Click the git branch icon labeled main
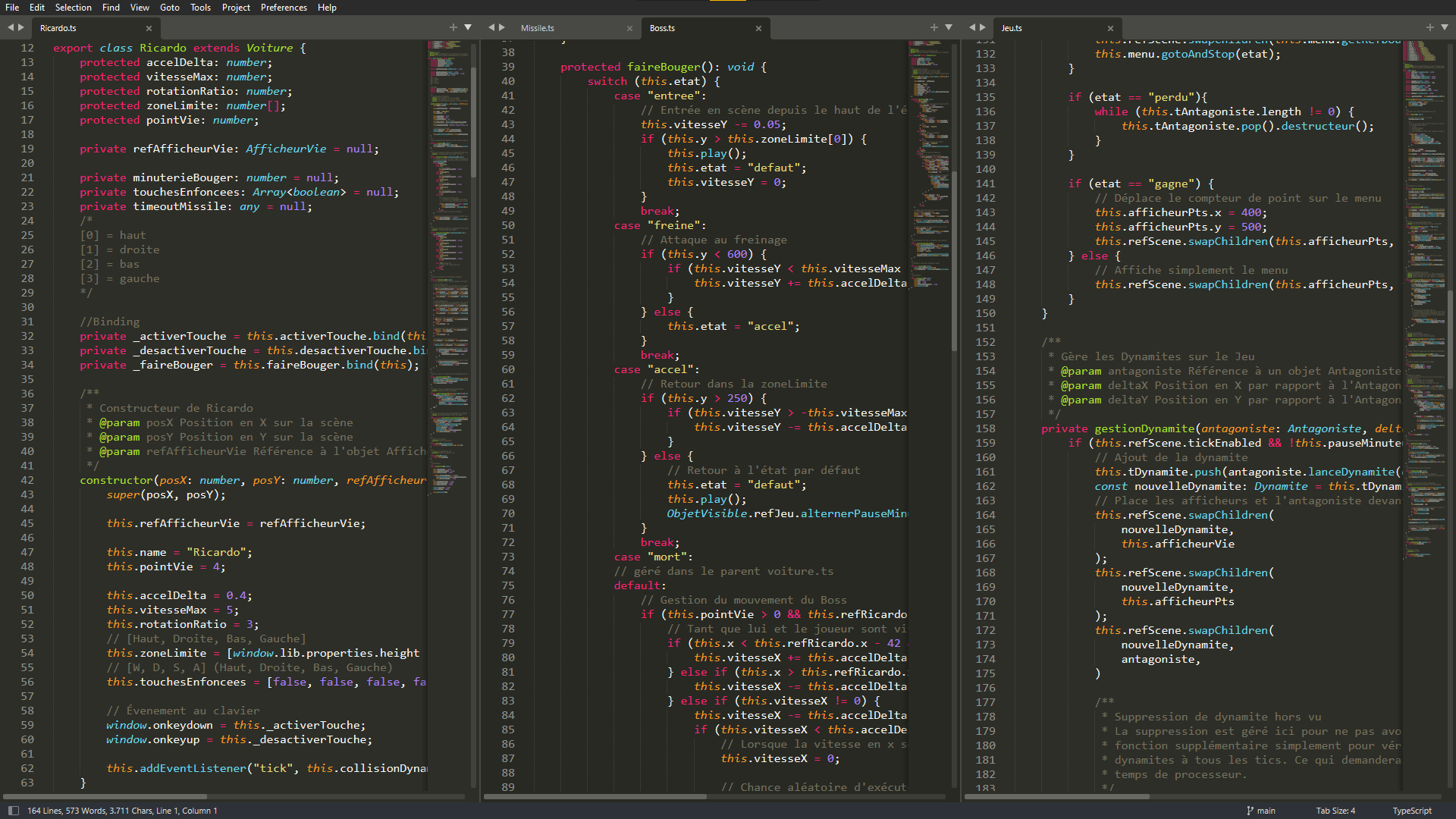This screenshot has width=1456, height=819. point(1250,811)
